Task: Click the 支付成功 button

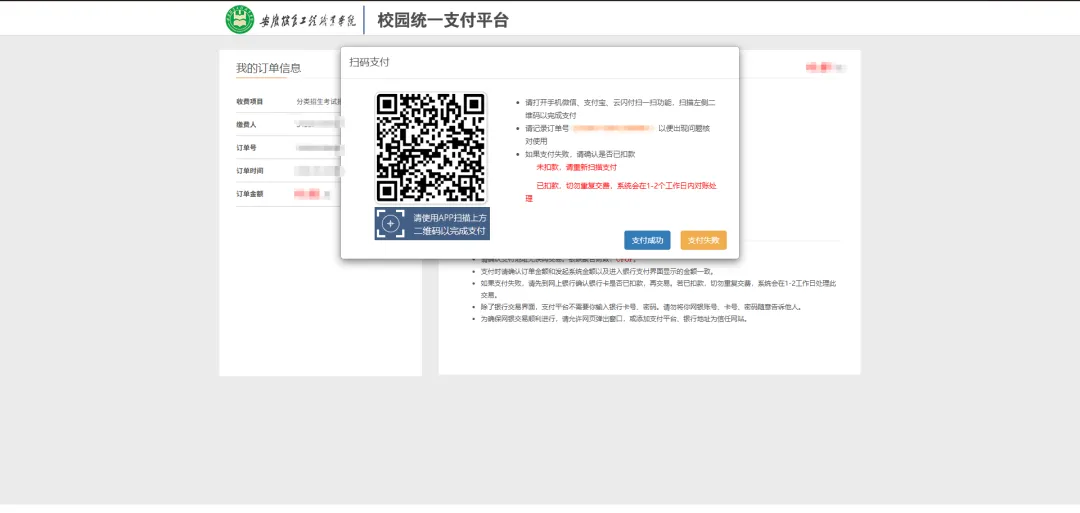Action: [647, 240]
